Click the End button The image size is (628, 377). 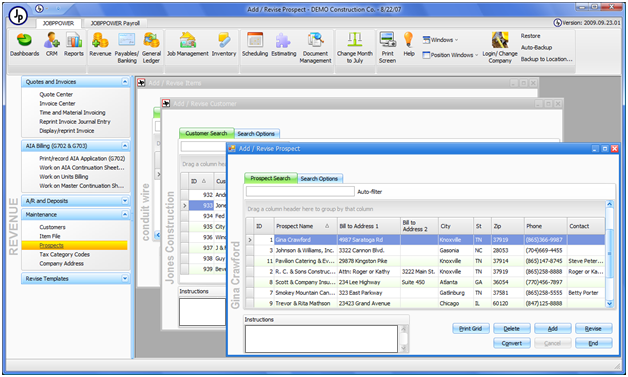(x=593, y=343)
